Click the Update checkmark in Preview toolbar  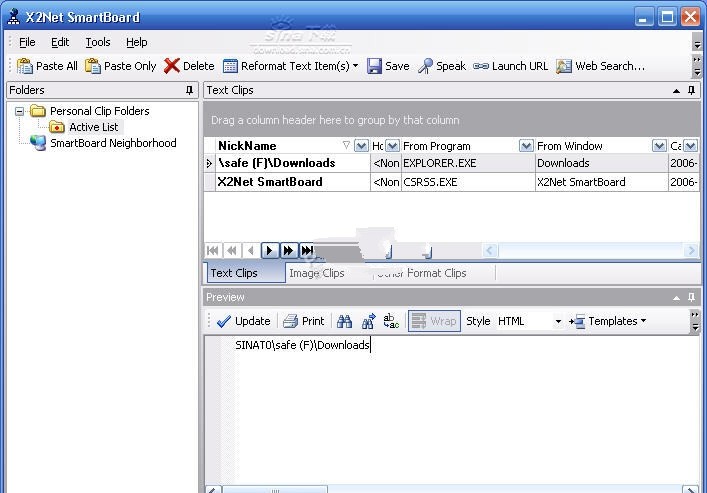click(224, 321)
